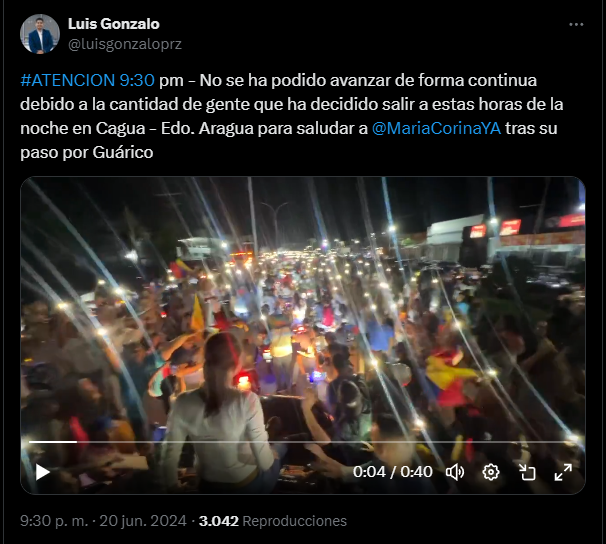Screen dimensions: 606x544
Task: Open video in picture-in-picture mode
Action: pos(527,472)
